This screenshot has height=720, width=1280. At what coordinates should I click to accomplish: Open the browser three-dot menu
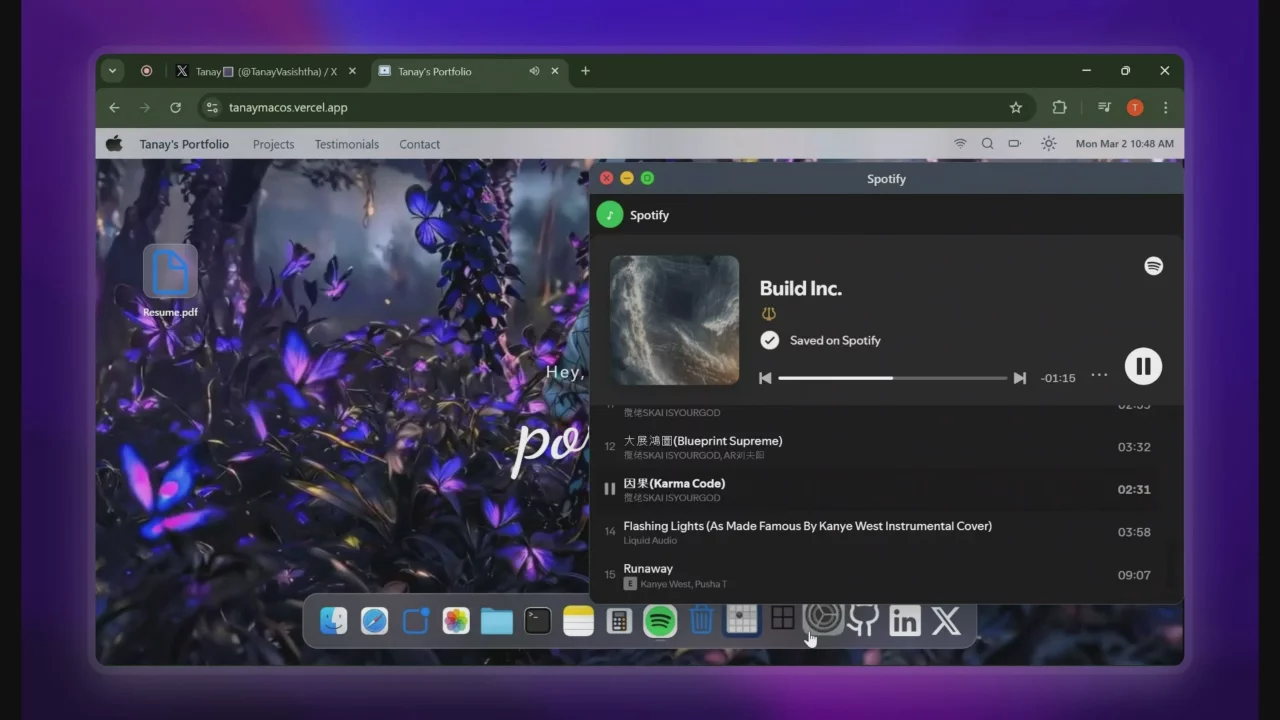pyautogui.click(x=1166, y=107)
